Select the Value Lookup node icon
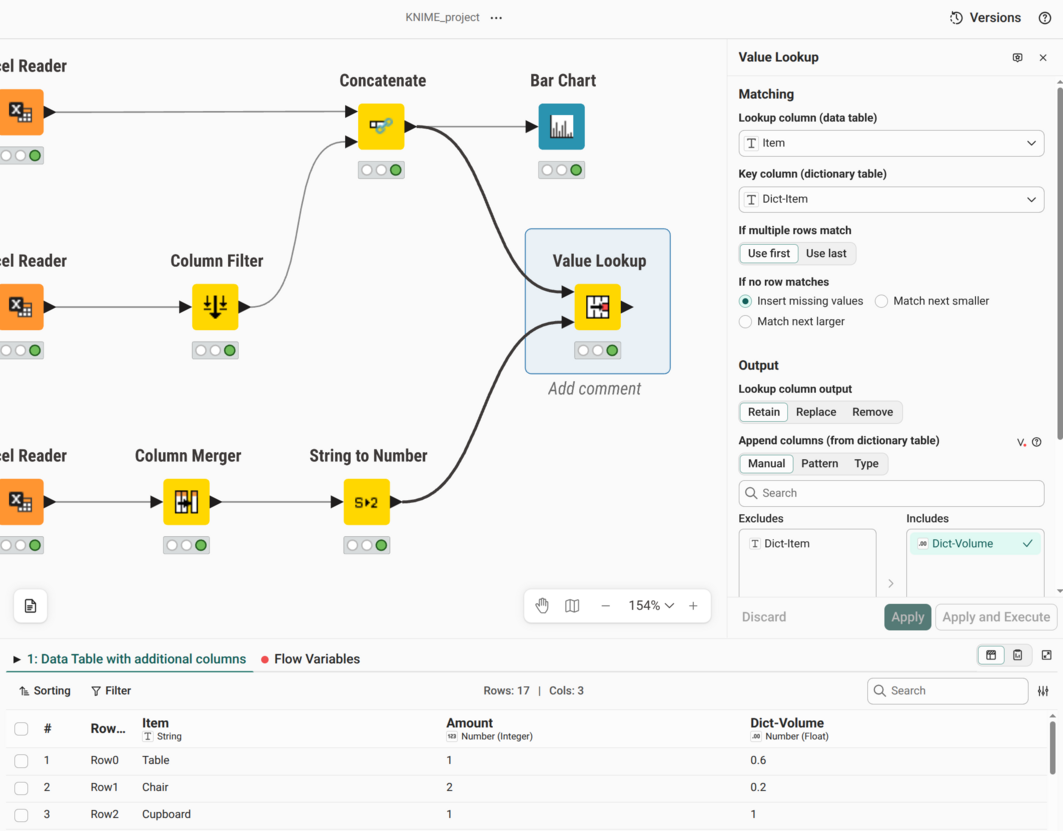The width and height of the screenshot is (1063, 831). (597, 307)
